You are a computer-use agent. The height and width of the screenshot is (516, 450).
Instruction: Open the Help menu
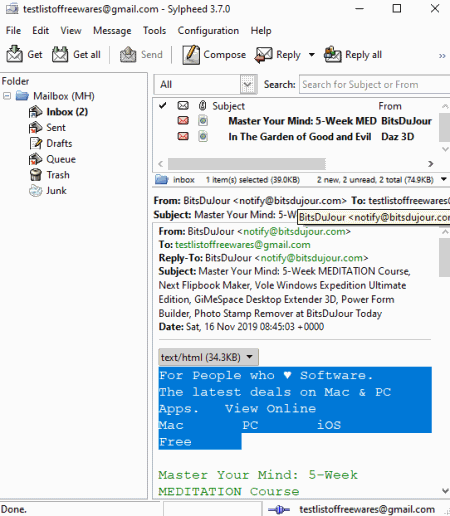[261, 31]
